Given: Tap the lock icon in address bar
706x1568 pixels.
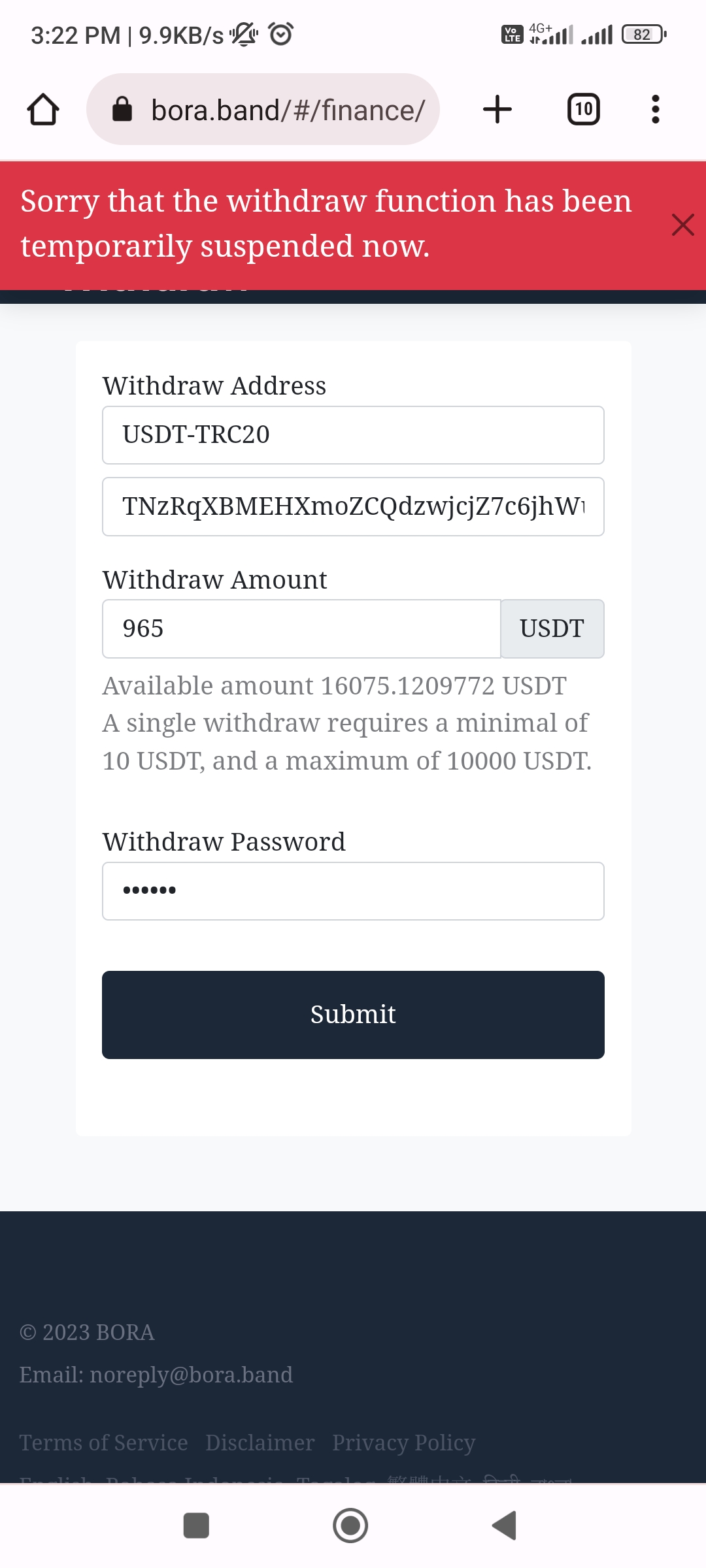Looking at the screenshot, I should coord(122,110).
